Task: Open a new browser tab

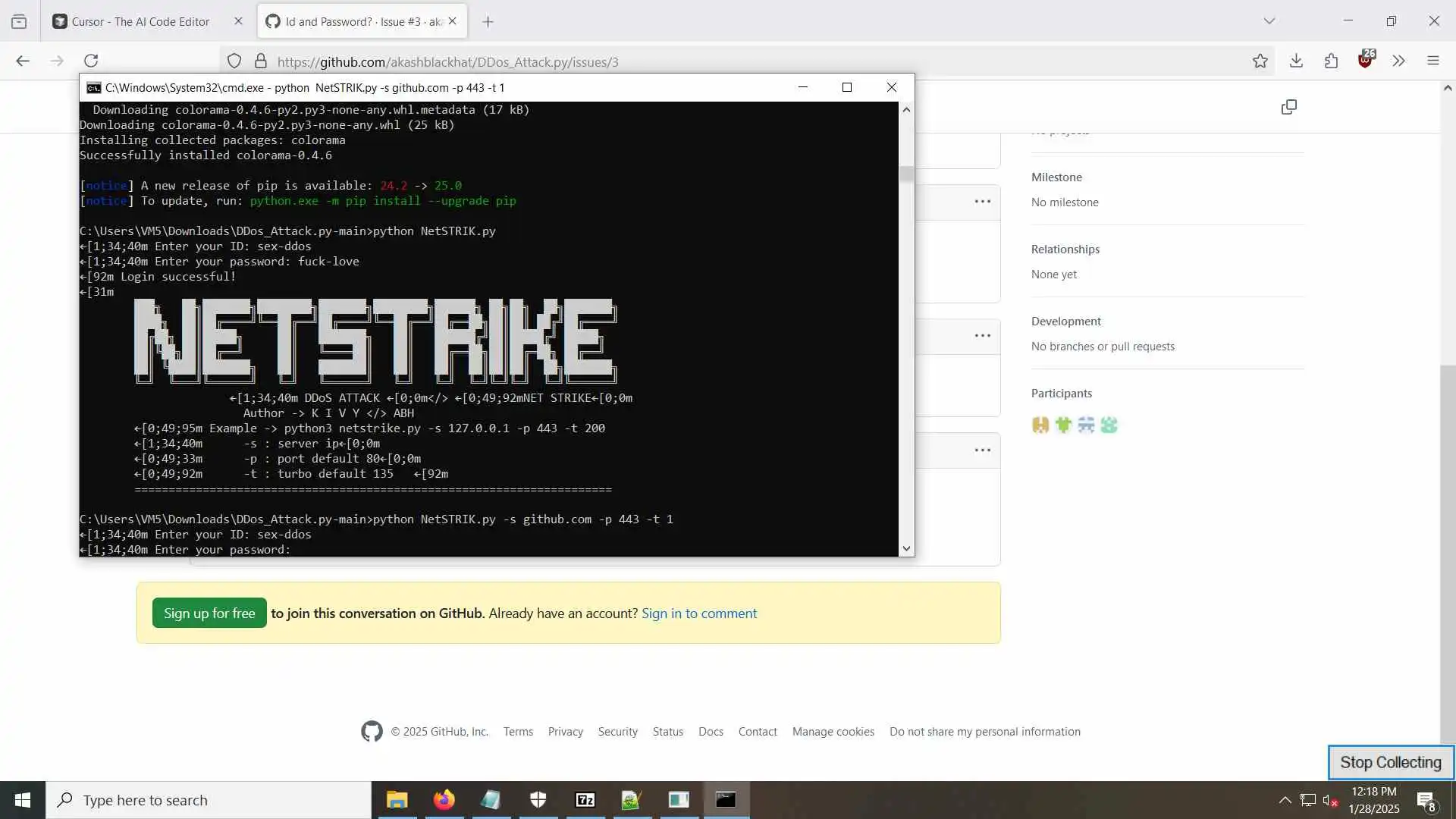Action: tap(488, 21)
